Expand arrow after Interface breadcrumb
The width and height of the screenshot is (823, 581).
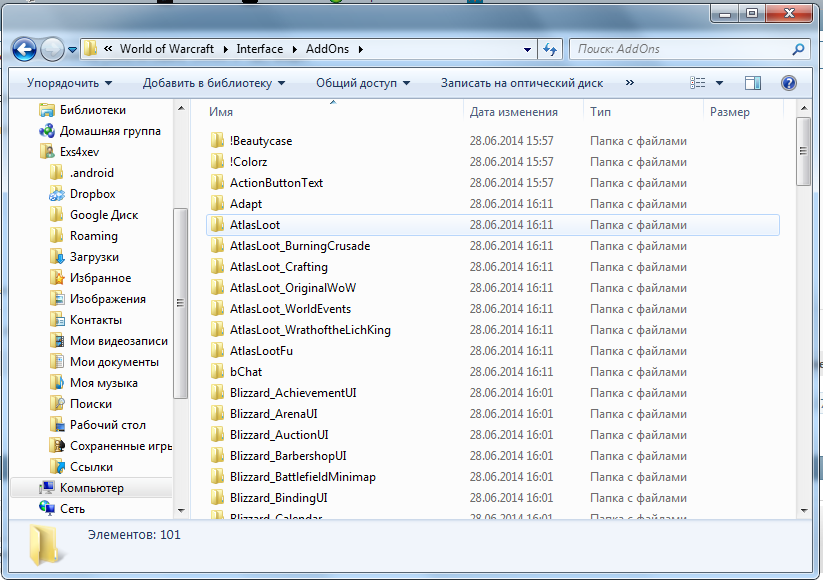(294, 49)
